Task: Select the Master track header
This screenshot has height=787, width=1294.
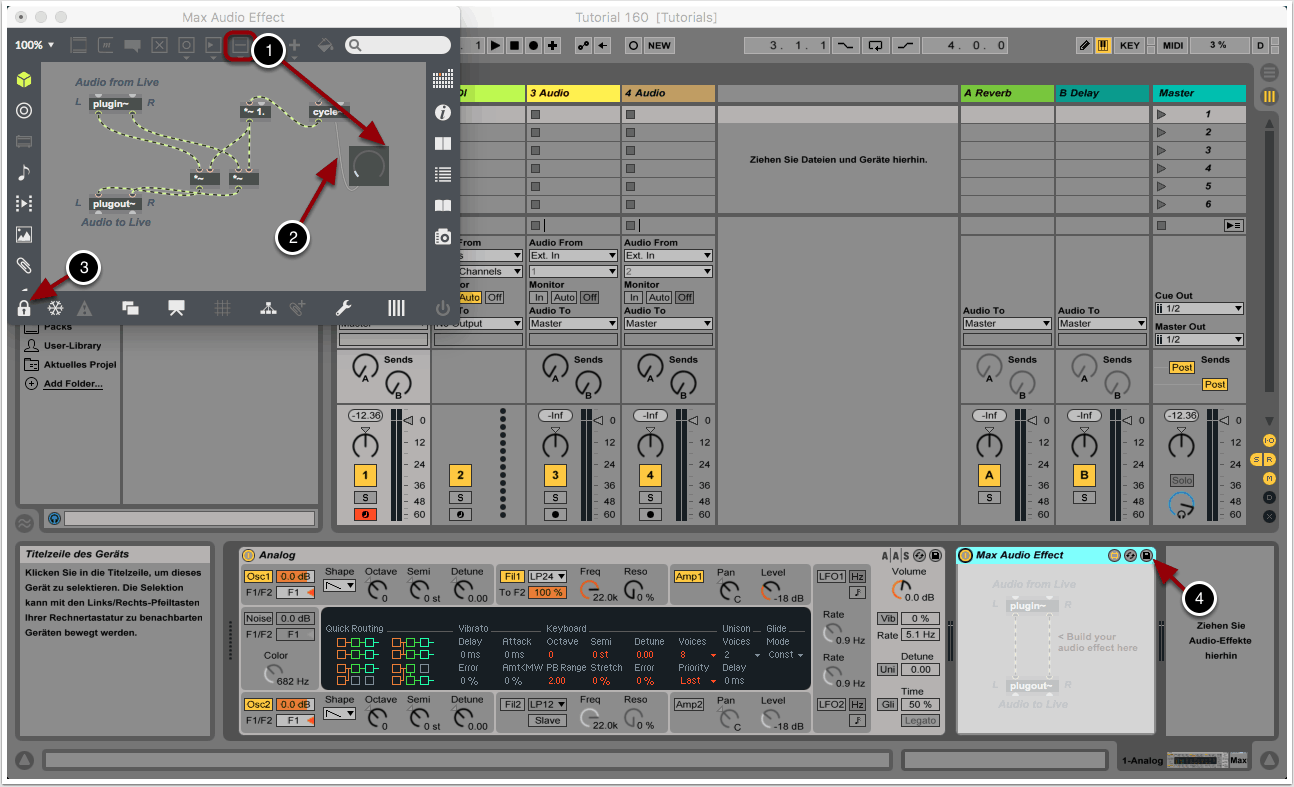Action: [x=1199, y=93]
